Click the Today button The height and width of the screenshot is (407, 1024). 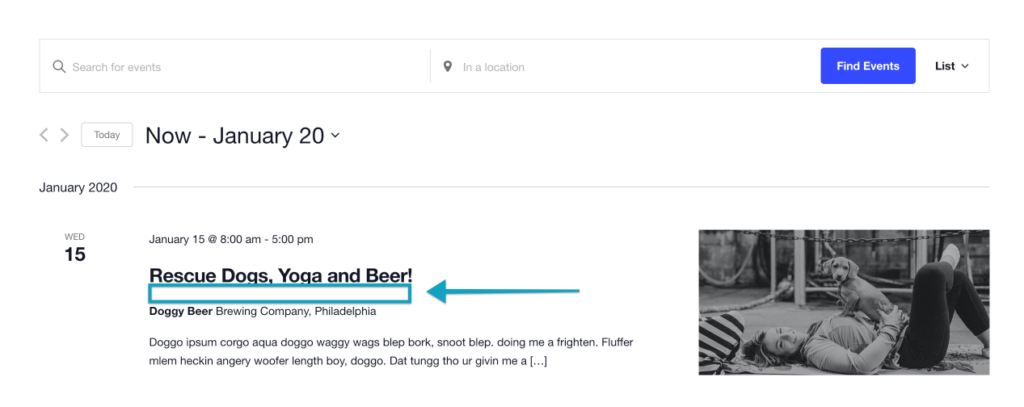107,135
